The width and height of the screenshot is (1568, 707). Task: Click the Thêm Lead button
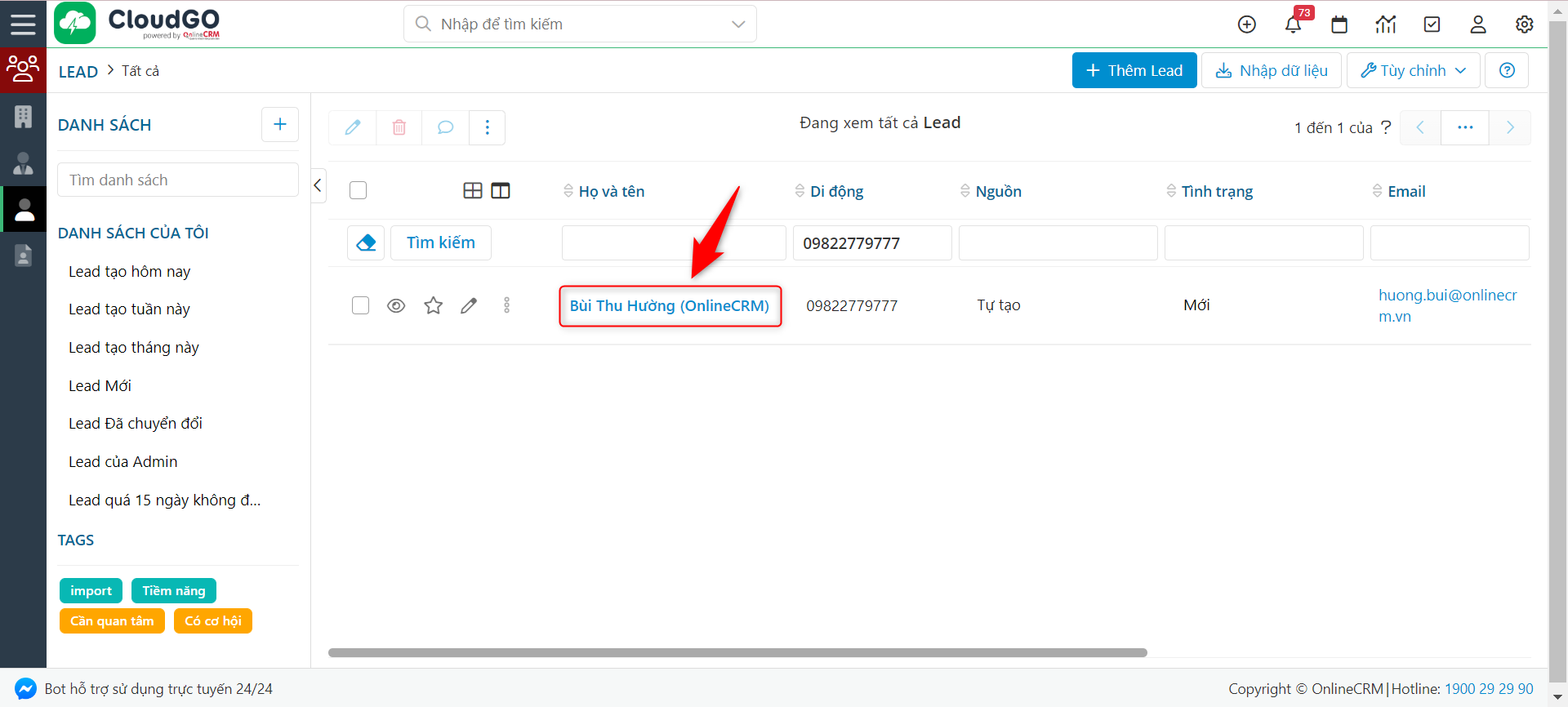[x=1134, y=70]
